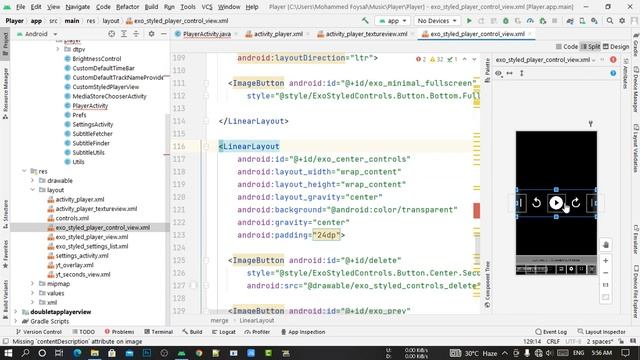Expand the values folder
Viewport: 640px width, 360px height.
pyautogui.click(x=33, y=293)
